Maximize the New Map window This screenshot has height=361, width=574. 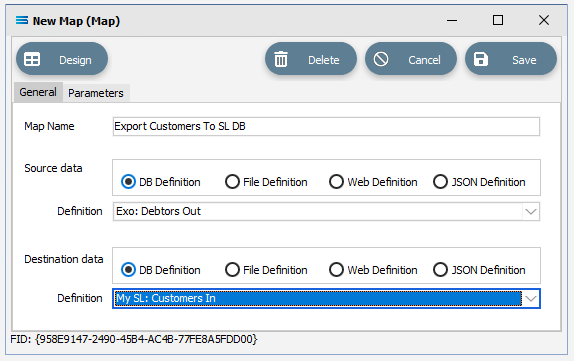[x=498, y=20]
